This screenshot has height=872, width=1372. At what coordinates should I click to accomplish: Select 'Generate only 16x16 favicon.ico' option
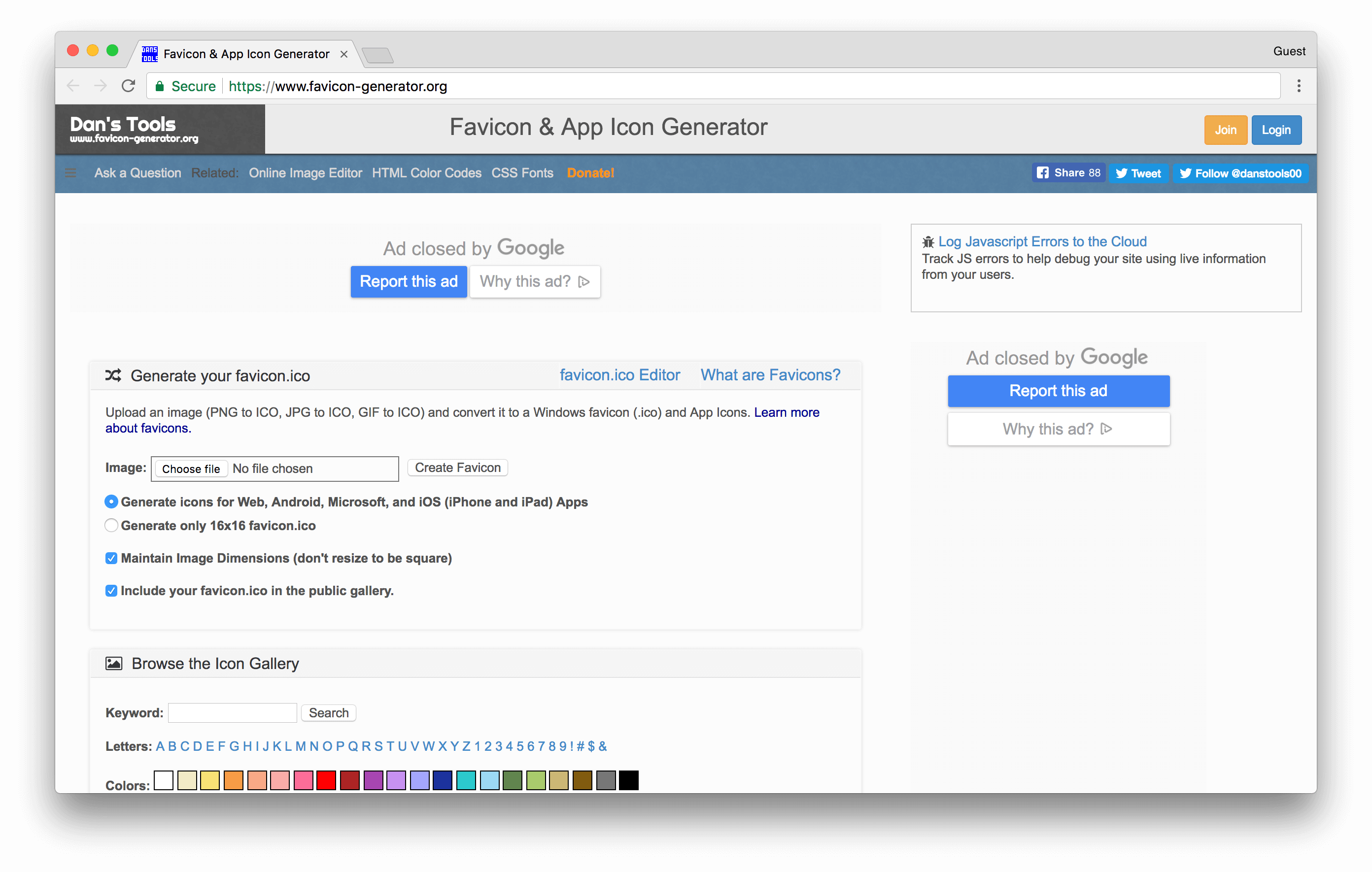[112, 525]
